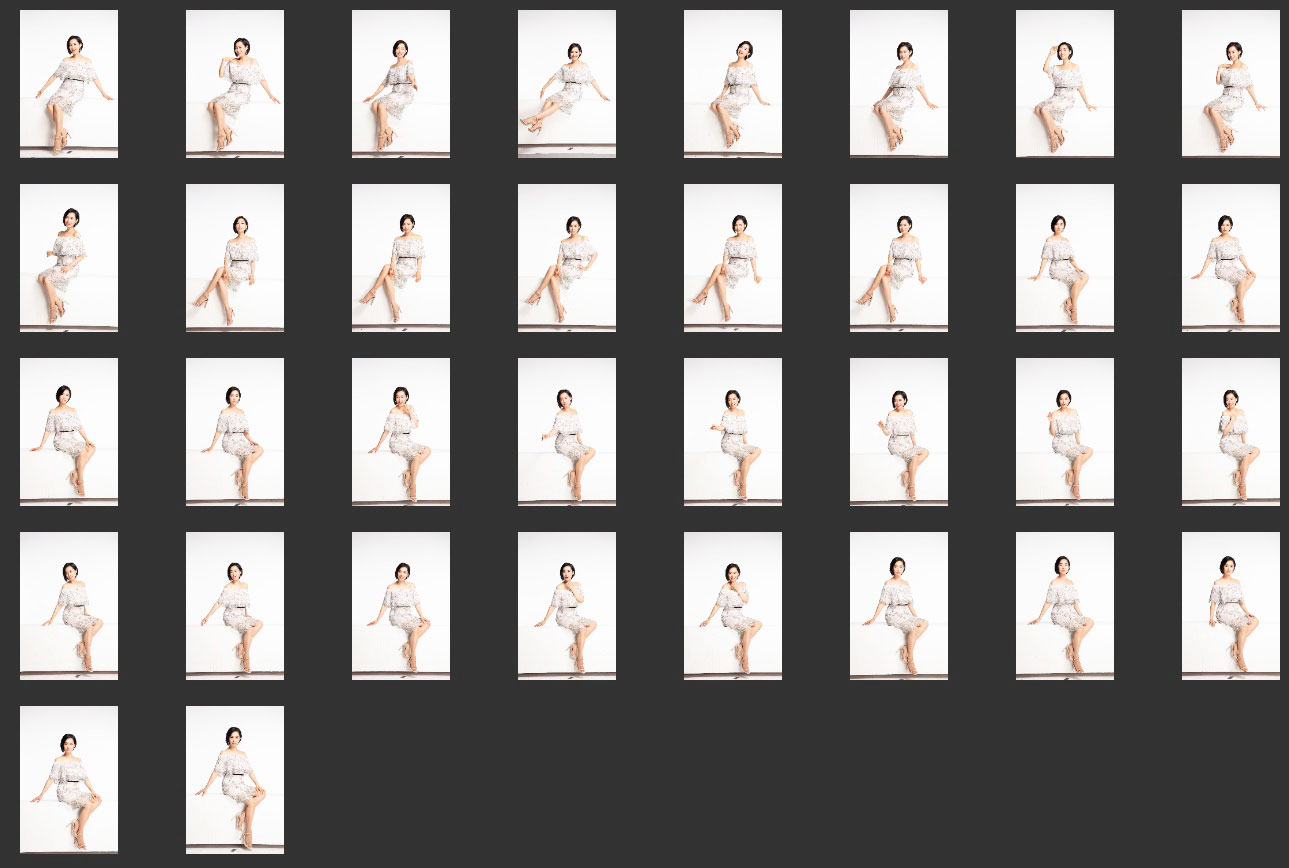
Task: Select the second photo in the bottom row
Action: (x=235, y=779)
